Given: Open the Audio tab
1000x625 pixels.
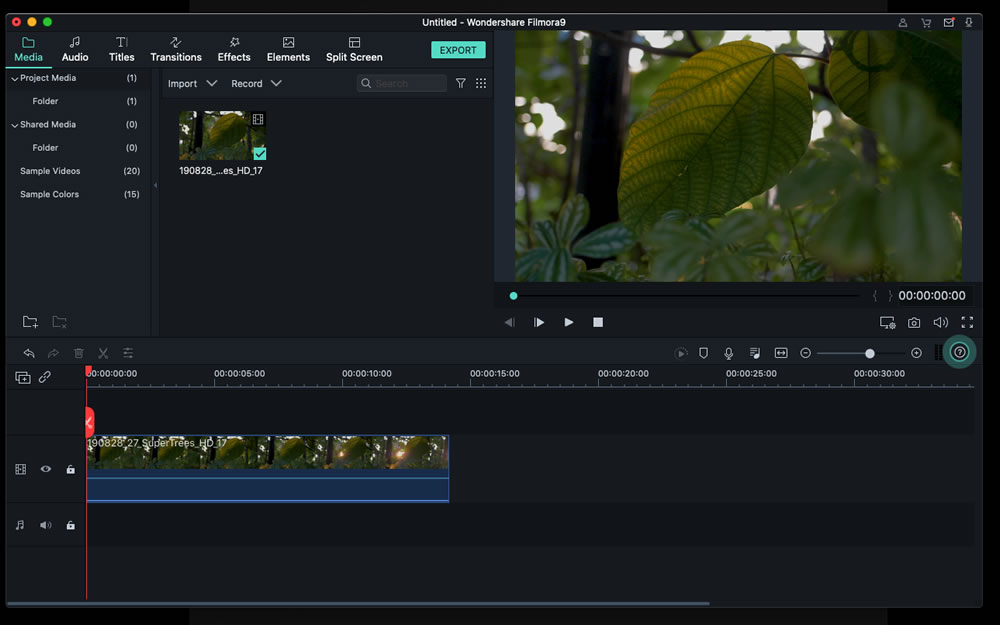Looking at the screenshot, I should tap(75, 49).
